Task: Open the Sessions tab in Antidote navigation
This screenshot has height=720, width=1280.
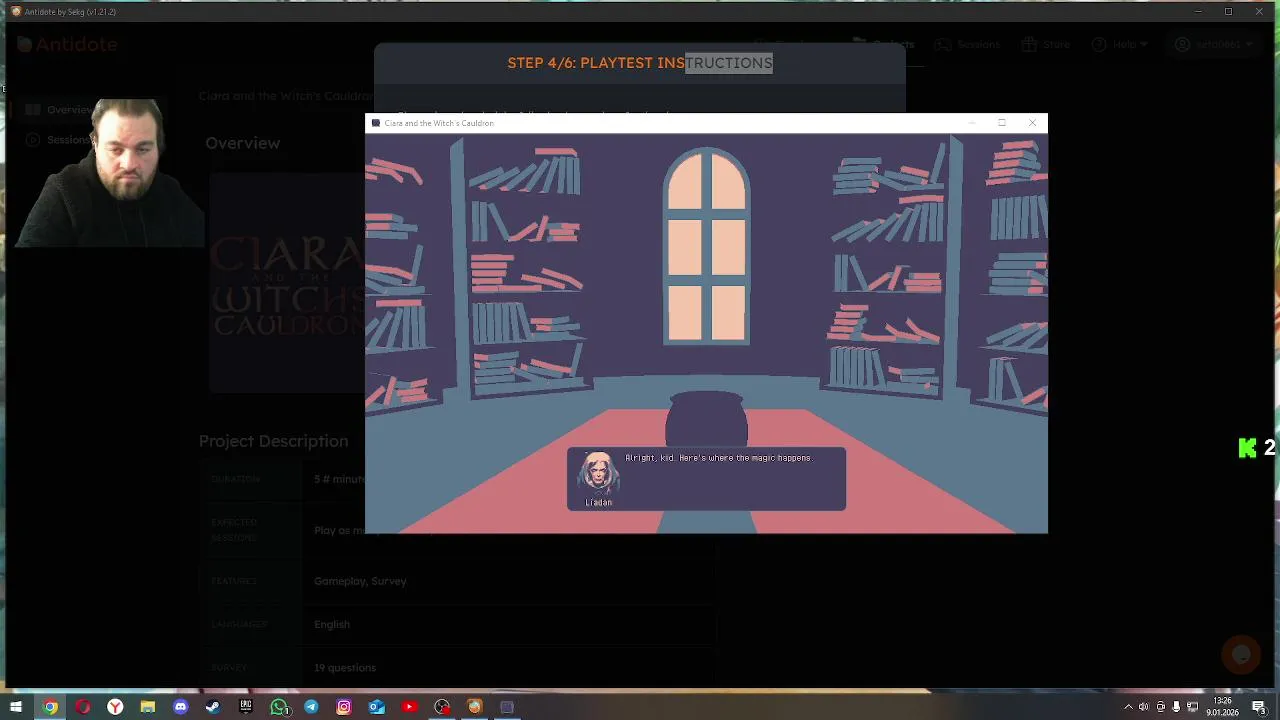Action: coord(968,44)
